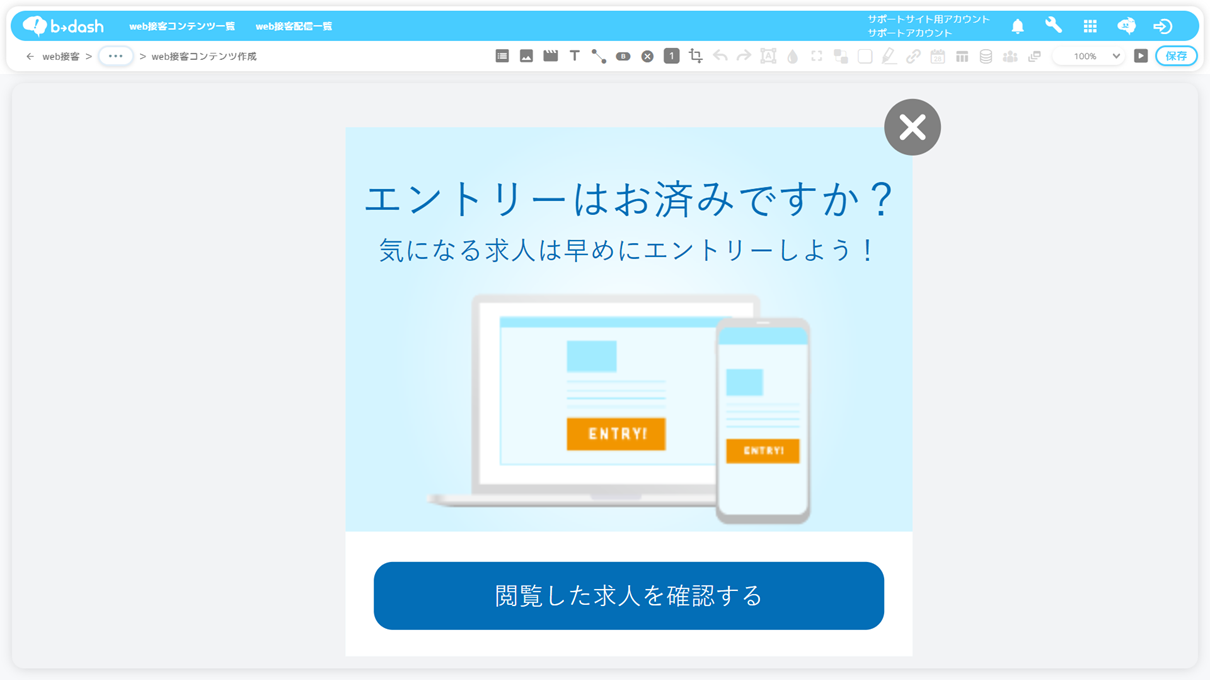Expand the breadcrumb ellipsis menu

pyautogui.click(x=116, y=56)
